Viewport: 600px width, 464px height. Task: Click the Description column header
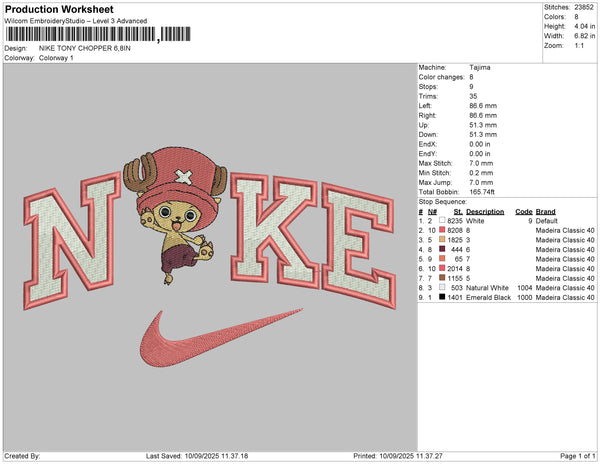click(x=485, y=212)
